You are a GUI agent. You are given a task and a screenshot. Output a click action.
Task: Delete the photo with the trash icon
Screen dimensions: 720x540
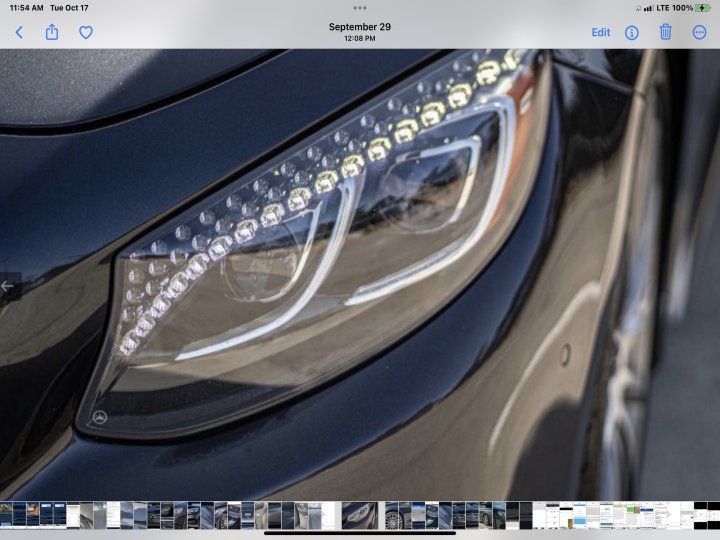click(x=665, y=32)
